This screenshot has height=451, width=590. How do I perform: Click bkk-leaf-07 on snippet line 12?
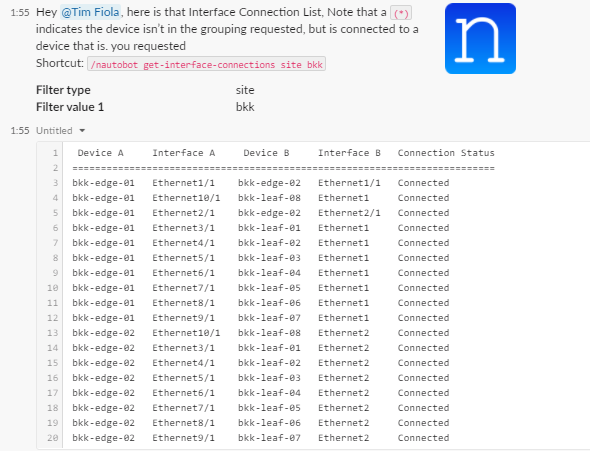[269, 318]
